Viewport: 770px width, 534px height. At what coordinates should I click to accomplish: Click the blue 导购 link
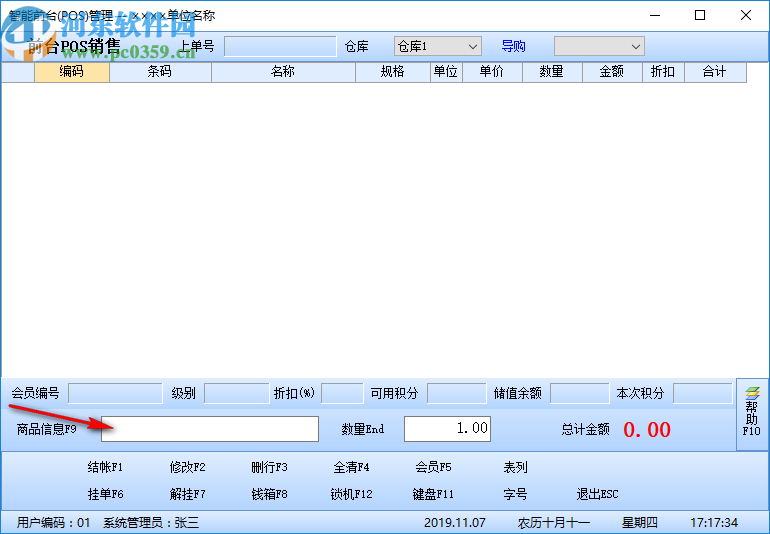click(x=513, y=46)
